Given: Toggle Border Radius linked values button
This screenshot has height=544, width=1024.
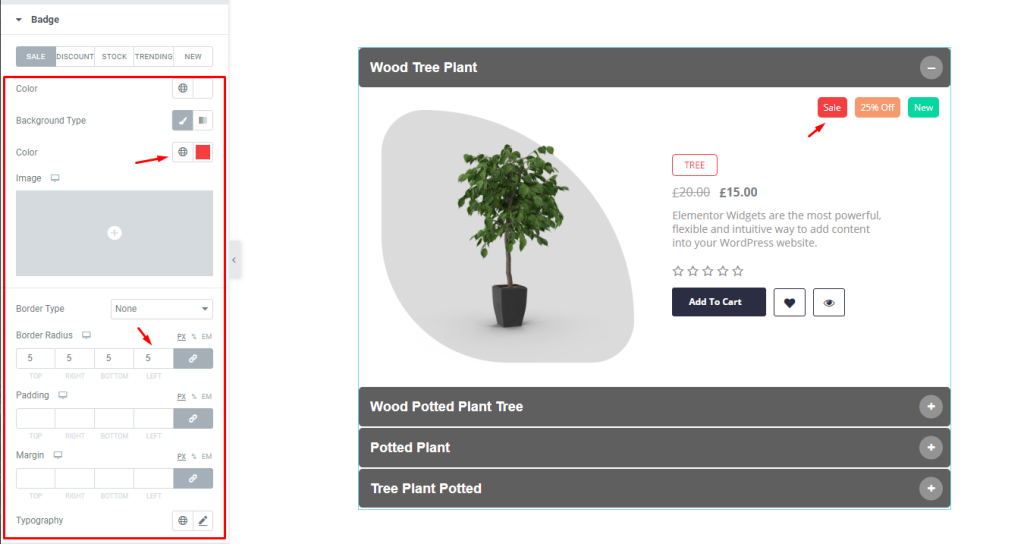Looking at the screenshot, I should coord(193,359).
